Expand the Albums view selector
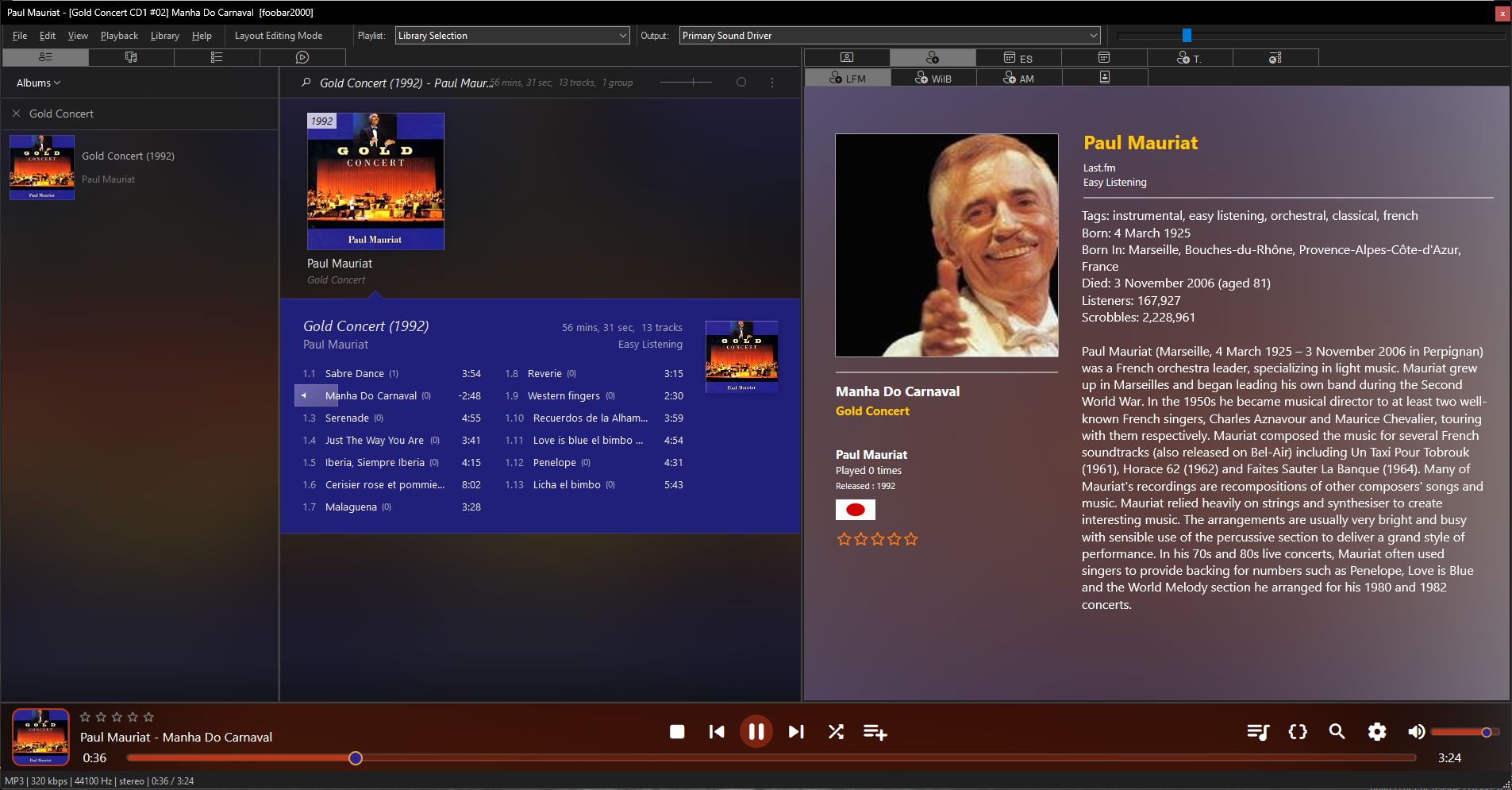Image resolution: width=1512 pixels, height=790 pixels. [x=38, y=83]
